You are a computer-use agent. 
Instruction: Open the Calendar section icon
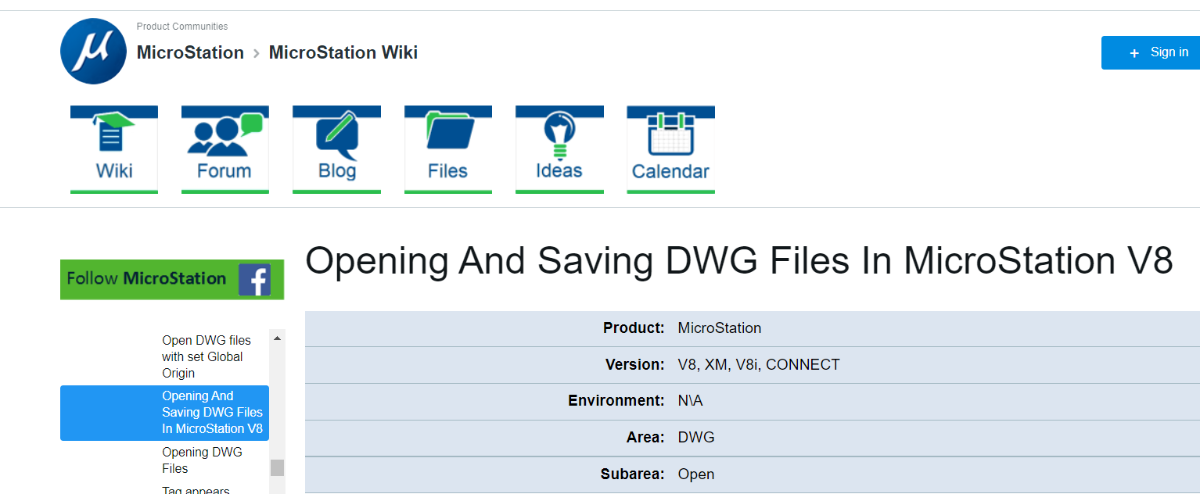[x=671, y=149]
